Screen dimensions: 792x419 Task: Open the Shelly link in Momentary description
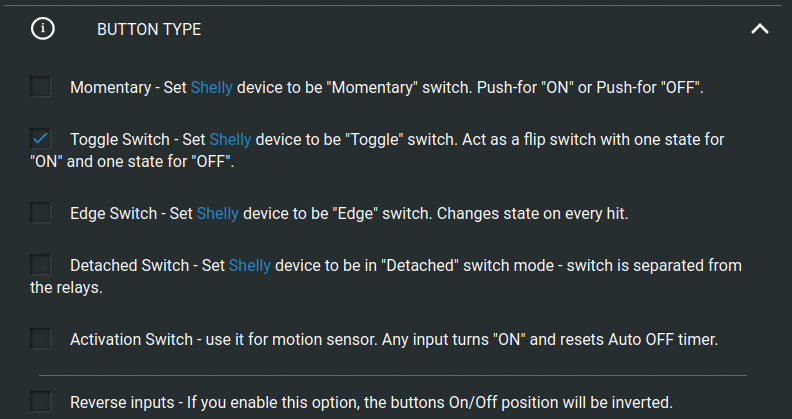pyautogui.click(x=212, y=88)
